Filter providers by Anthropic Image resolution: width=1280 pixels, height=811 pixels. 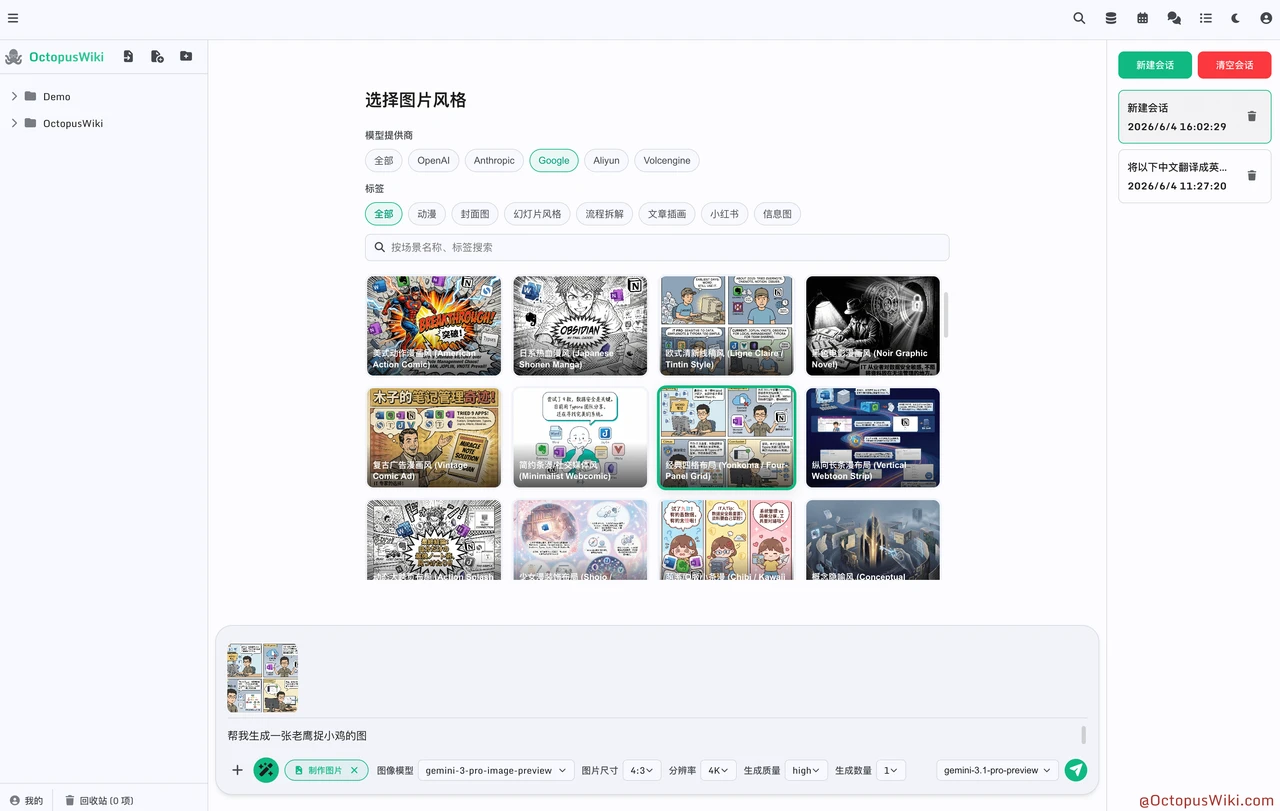(494, 160)
